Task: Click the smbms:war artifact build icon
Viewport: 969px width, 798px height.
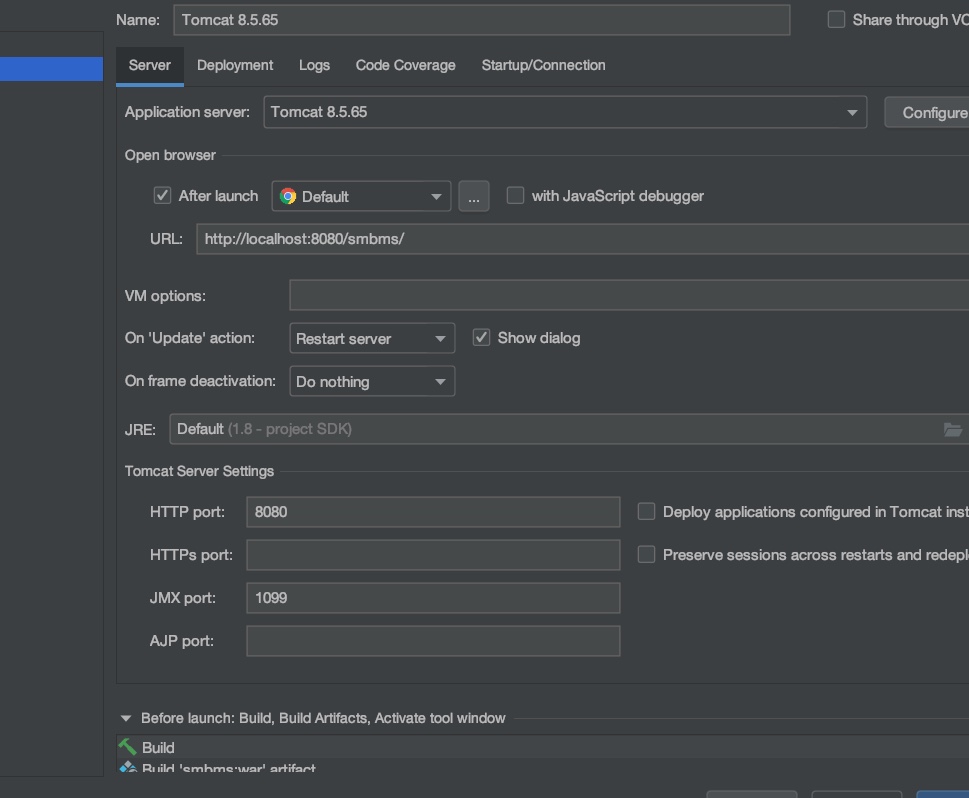Action: (x=128, y=768)
